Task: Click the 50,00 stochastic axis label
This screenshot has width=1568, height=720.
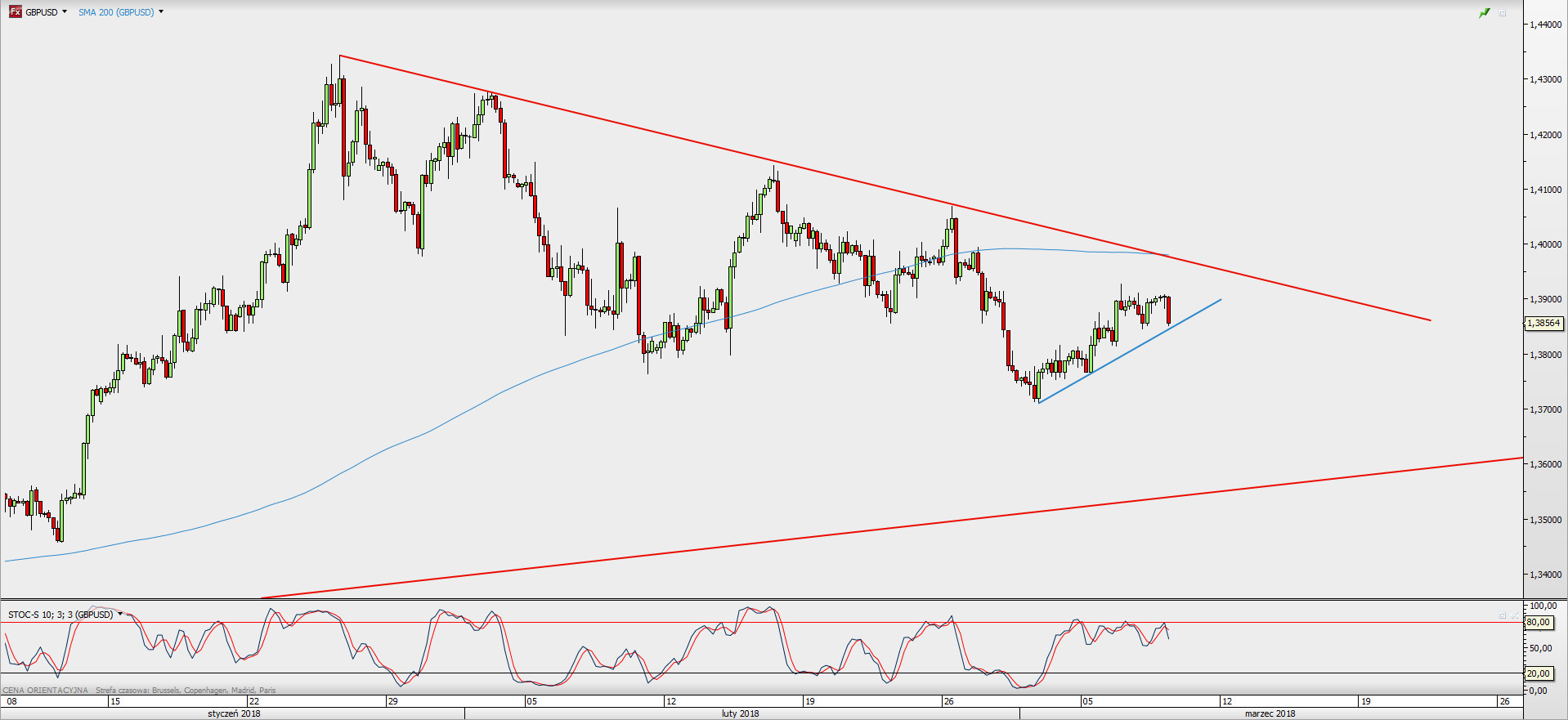Action: (1540, 648)
